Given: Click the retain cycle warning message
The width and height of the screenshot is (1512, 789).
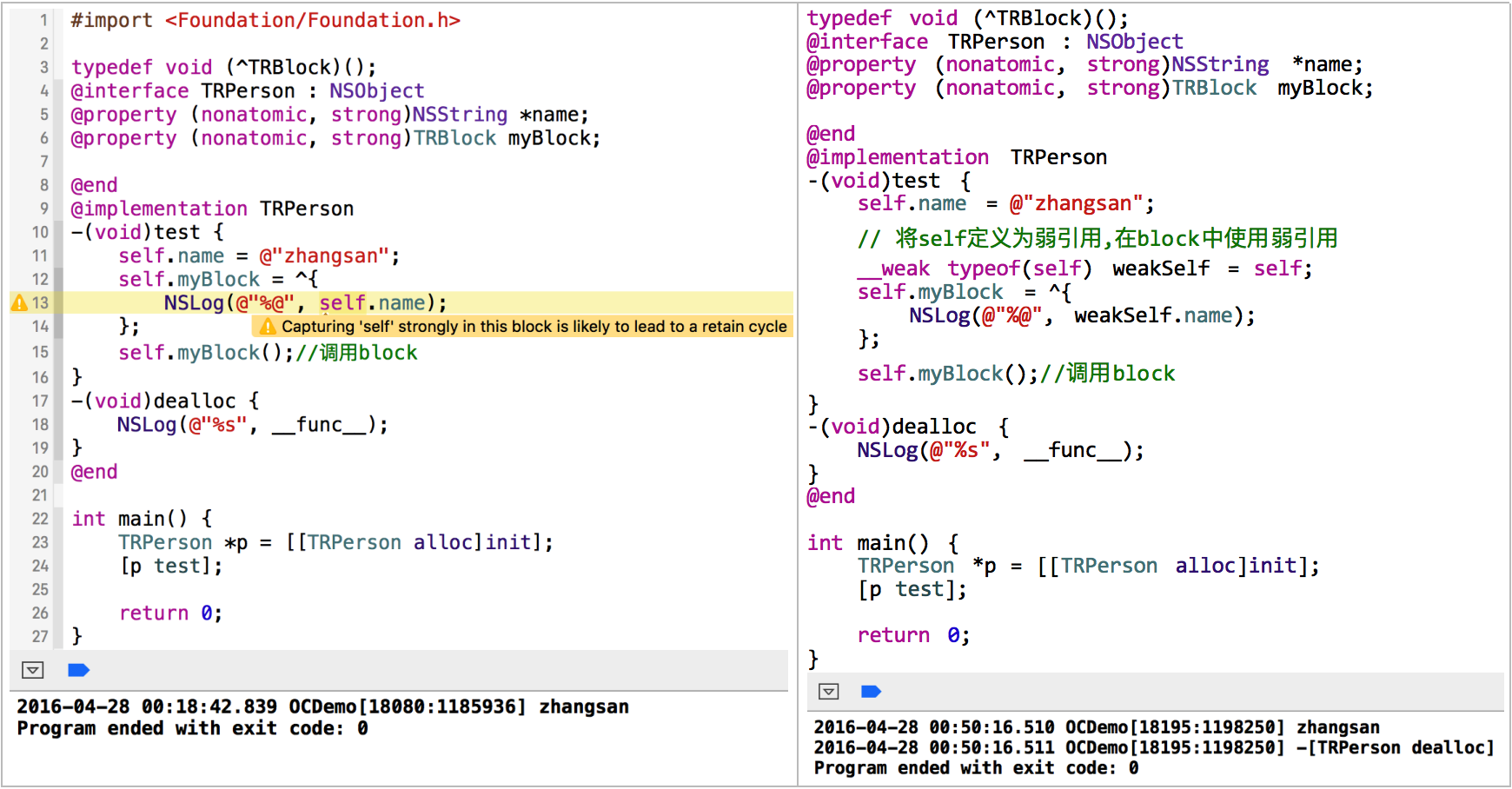Looking at the screenshot, I should click(523, 327).
